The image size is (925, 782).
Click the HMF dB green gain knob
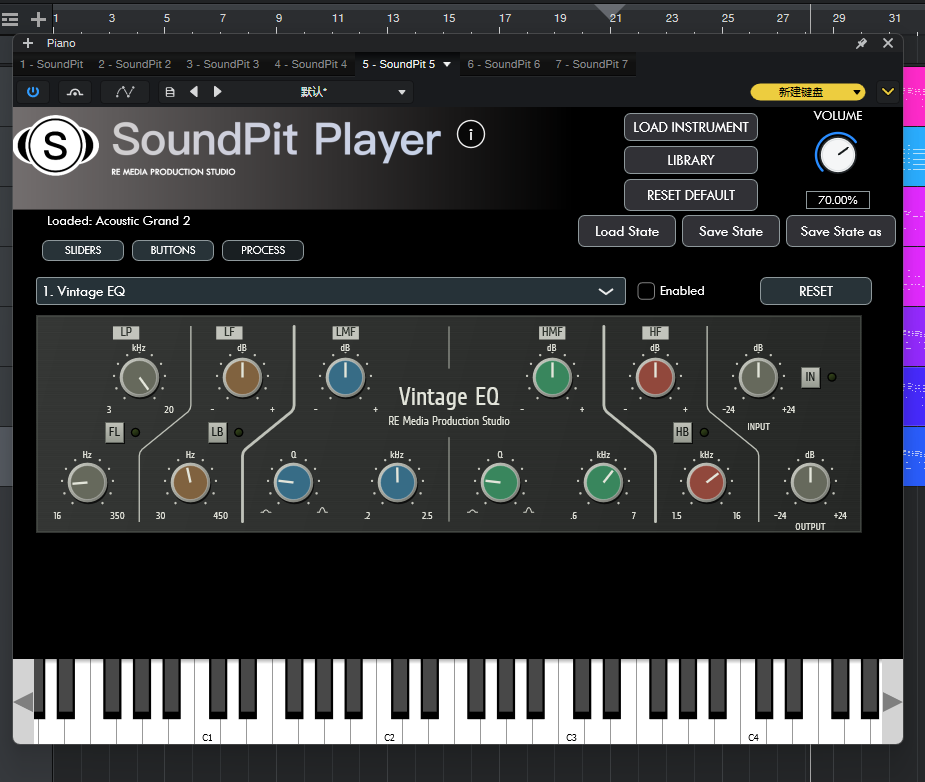(552, 378)
